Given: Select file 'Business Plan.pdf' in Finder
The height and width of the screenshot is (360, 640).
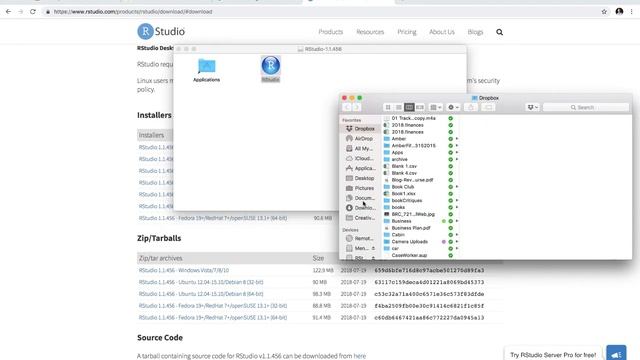Looking at the screenshot, I should click(411, 228).
